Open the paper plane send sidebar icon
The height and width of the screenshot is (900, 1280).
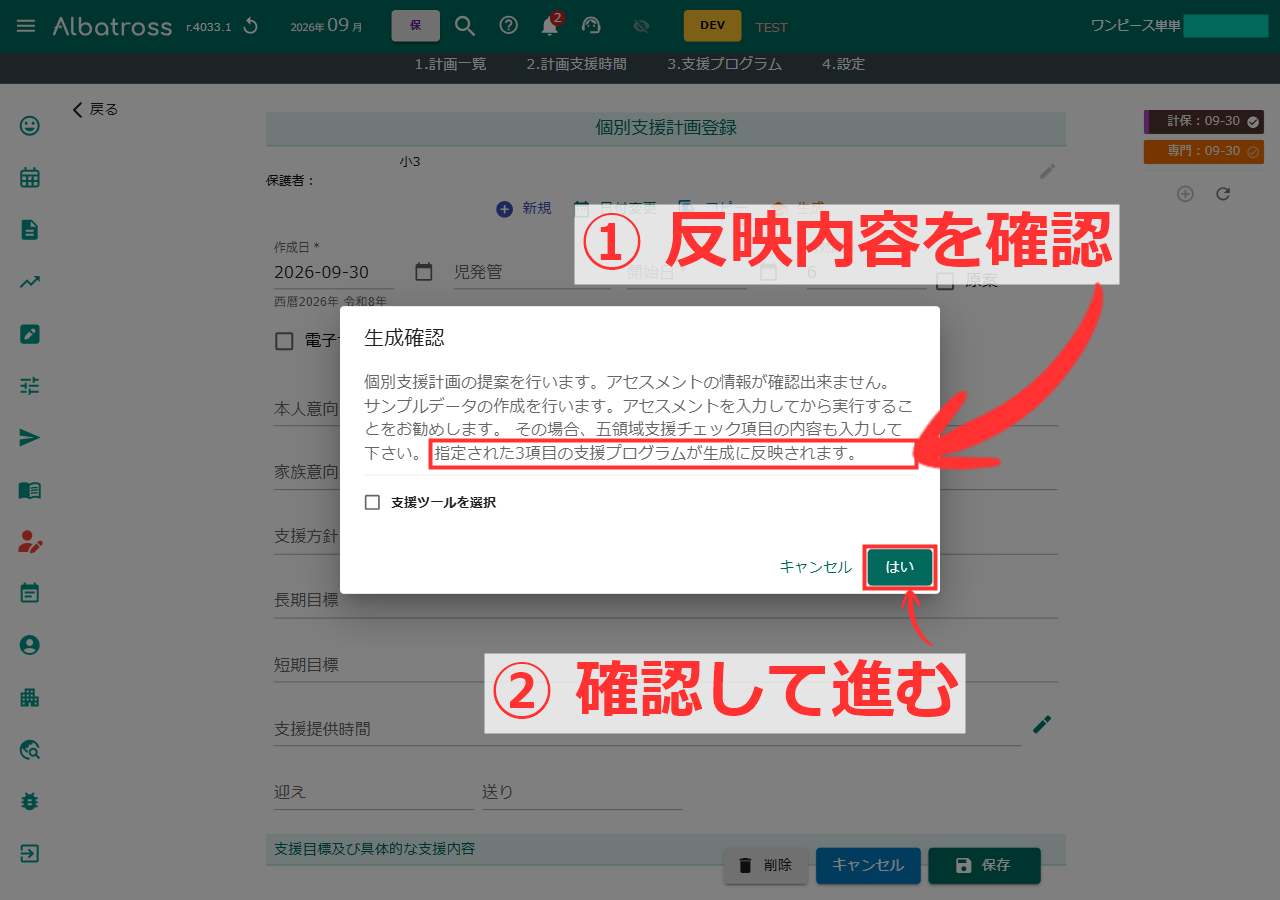pos(30,438)
